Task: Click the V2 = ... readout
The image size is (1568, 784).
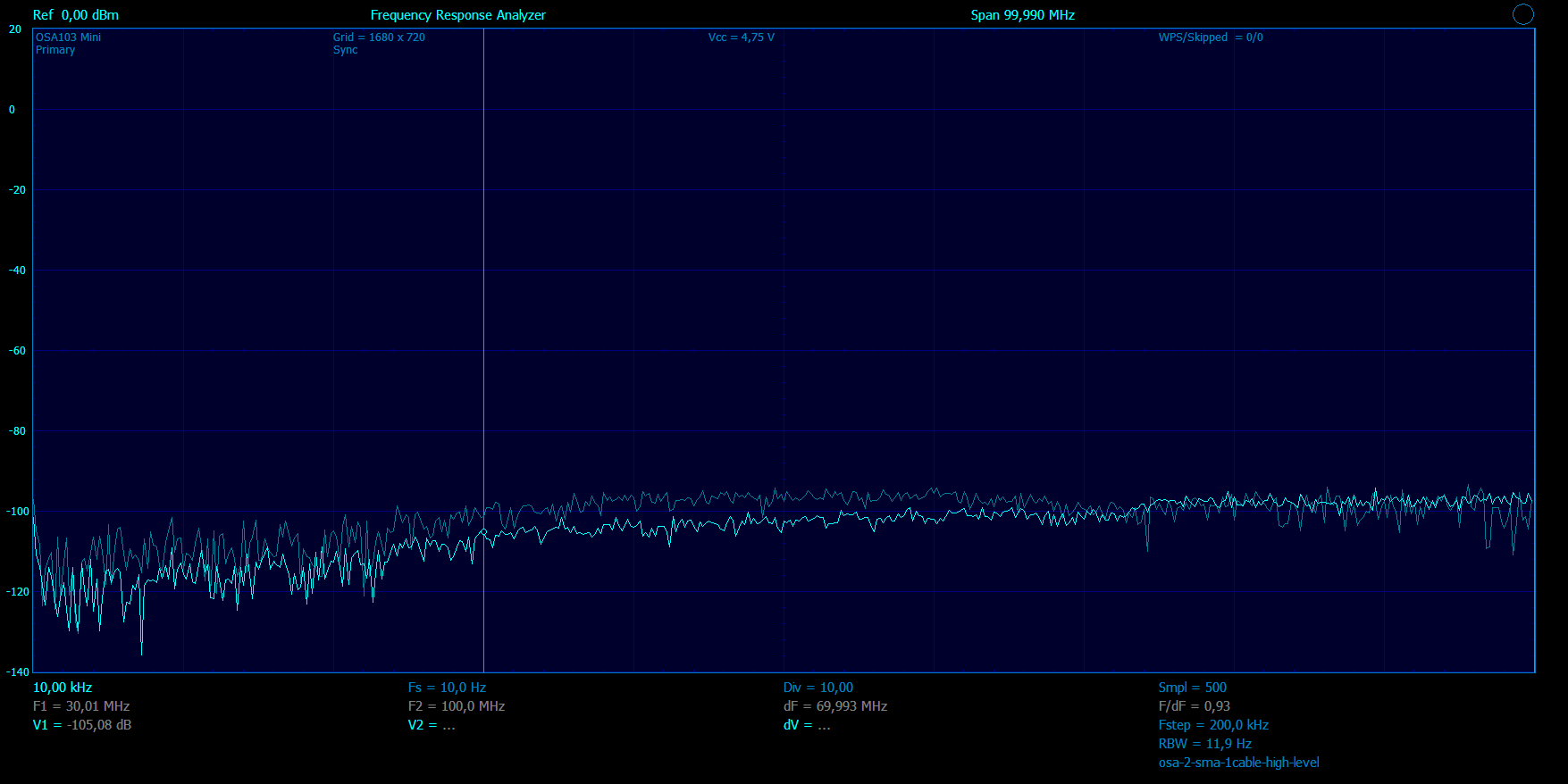Action: [x=432, y=725]
